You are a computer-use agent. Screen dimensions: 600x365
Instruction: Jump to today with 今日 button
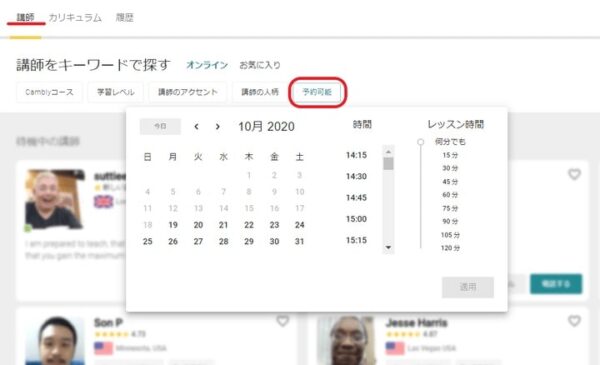point(160,126)
